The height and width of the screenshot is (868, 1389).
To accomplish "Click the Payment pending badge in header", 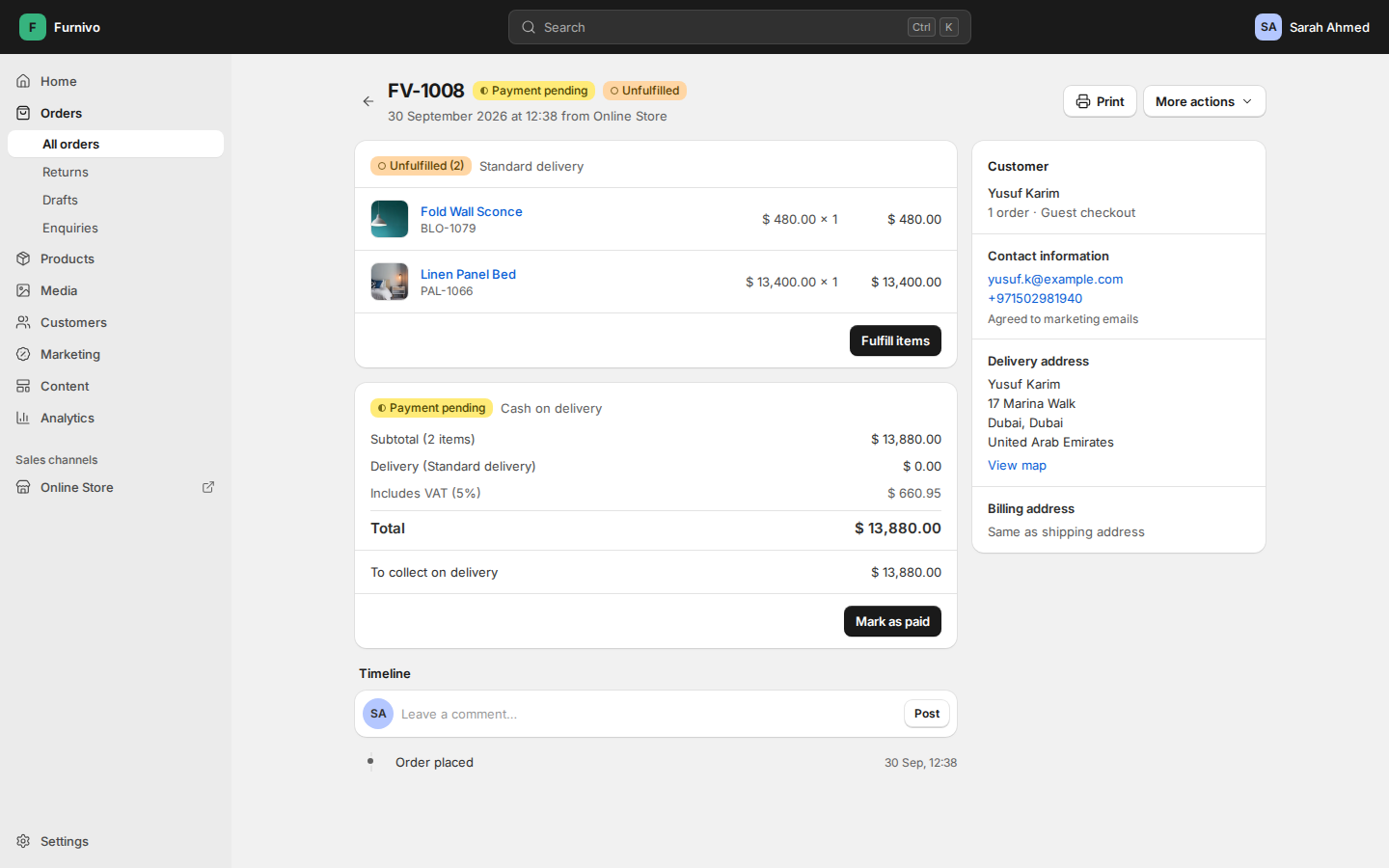I will (533, 91).
